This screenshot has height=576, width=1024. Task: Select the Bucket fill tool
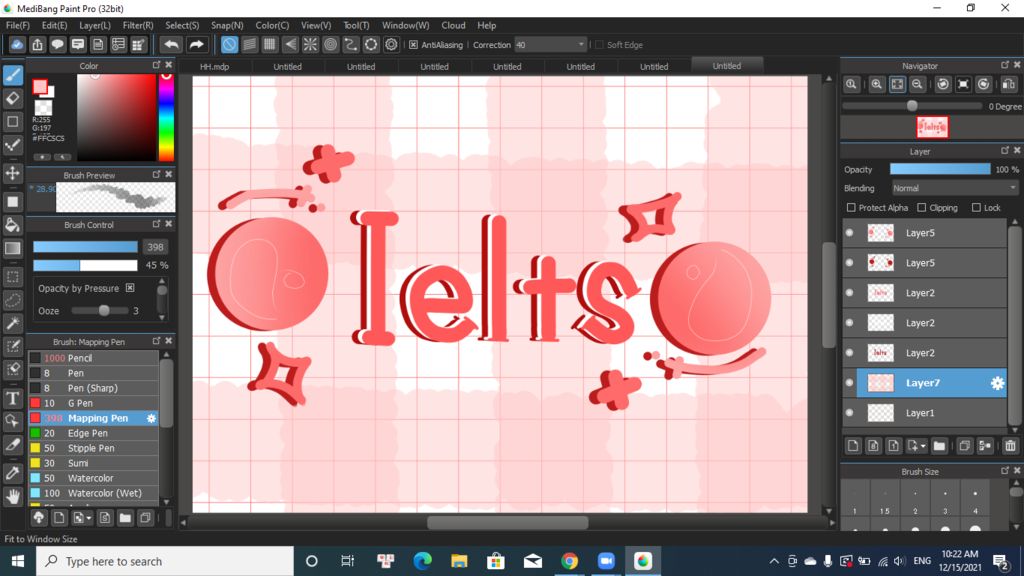point(13,225)
